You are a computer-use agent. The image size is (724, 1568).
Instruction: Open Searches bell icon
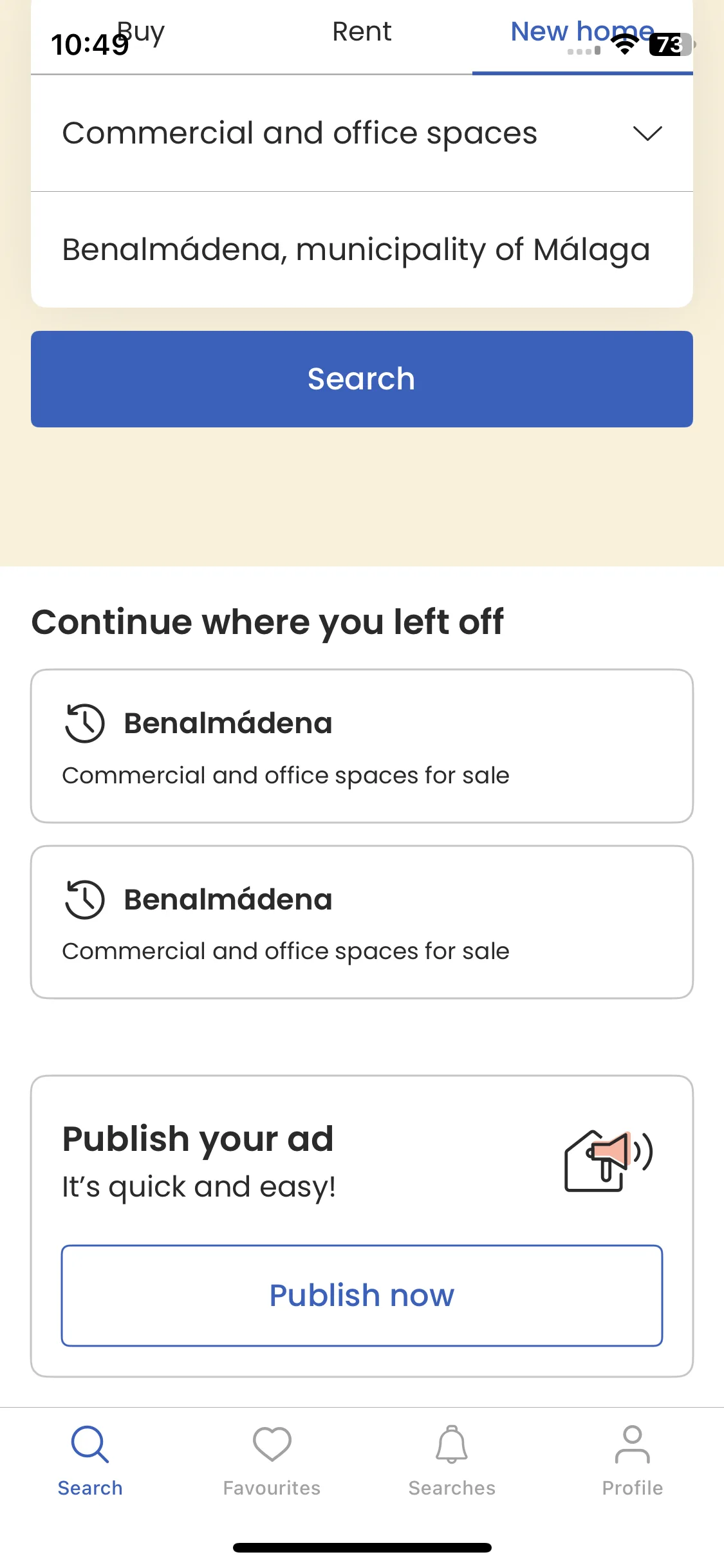pos(452,1444)
